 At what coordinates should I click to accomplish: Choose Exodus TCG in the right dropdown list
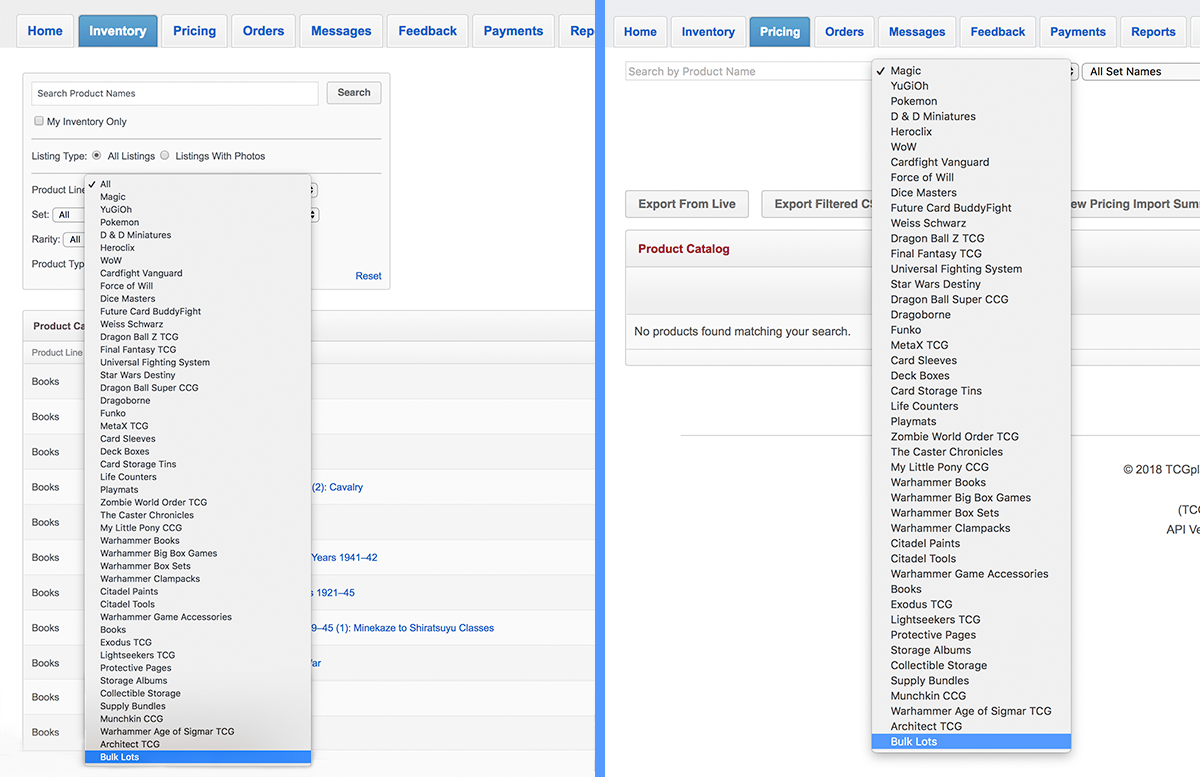971,604
